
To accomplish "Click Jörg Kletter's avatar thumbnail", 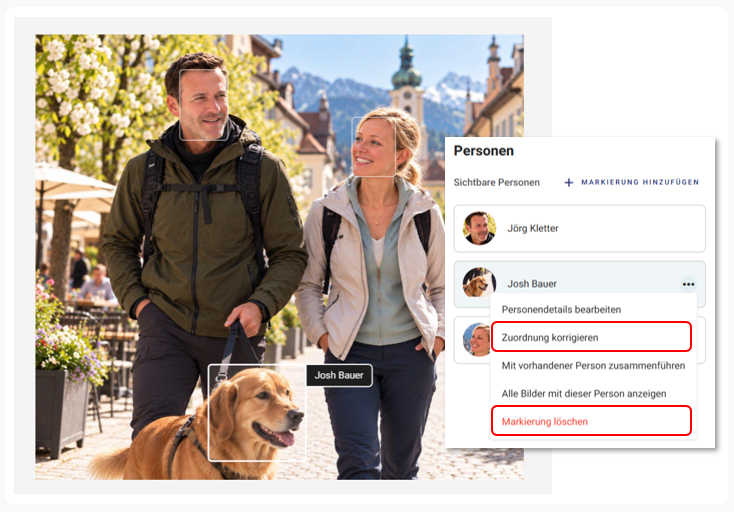I will 479,228.
